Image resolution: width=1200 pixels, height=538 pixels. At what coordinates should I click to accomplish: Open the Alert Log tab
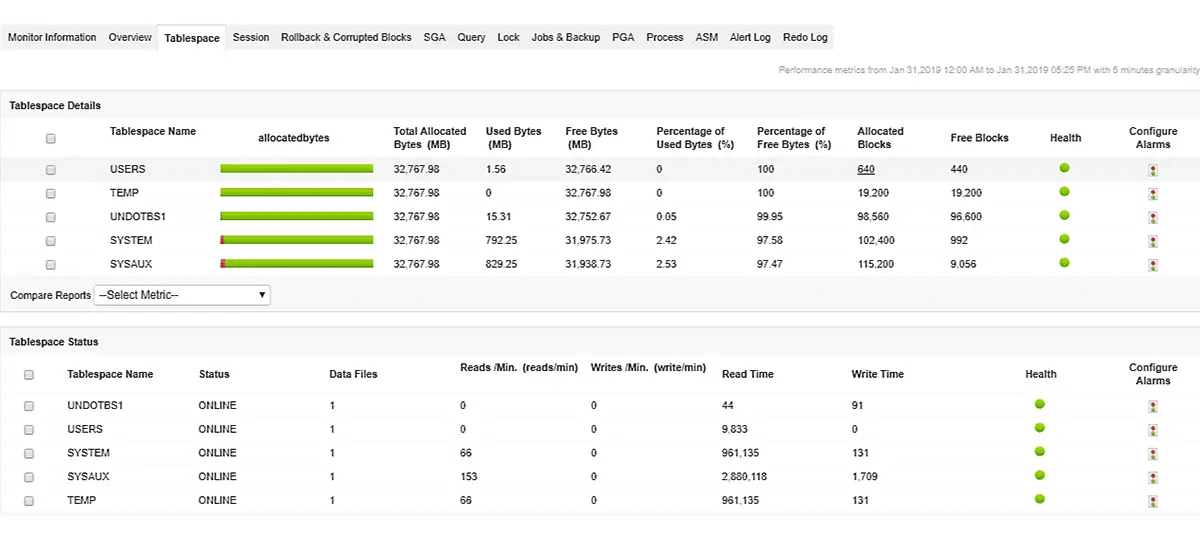pyautogui.click(x=750, y=38)
